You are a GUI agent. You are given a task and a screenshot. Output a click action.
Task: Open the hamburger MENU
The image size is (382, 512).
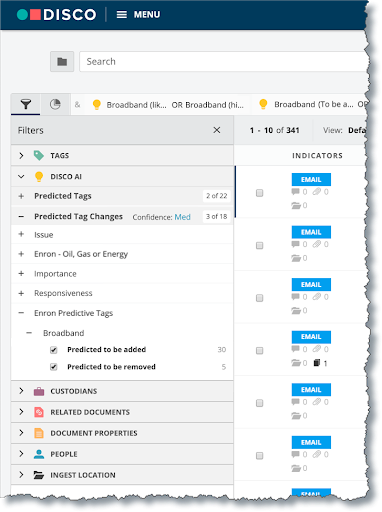pyautogui.click(x=138, y=15)
